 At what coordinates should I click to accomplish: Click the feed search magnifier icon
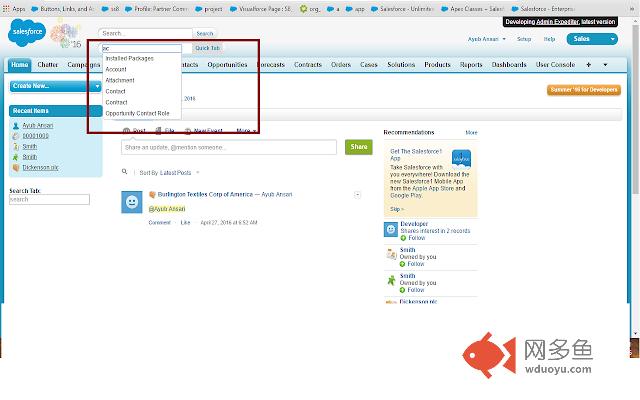(124, 172)
